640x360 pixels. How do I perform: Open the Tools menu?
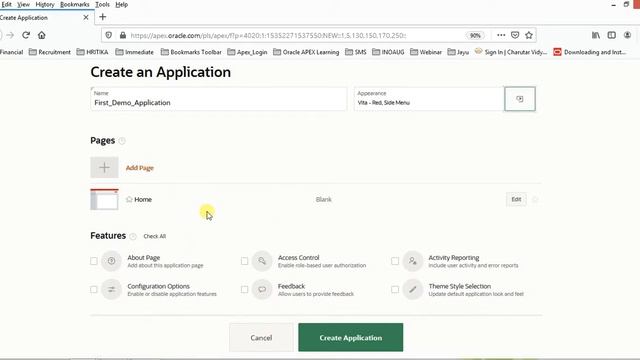[x=102, y=4]
